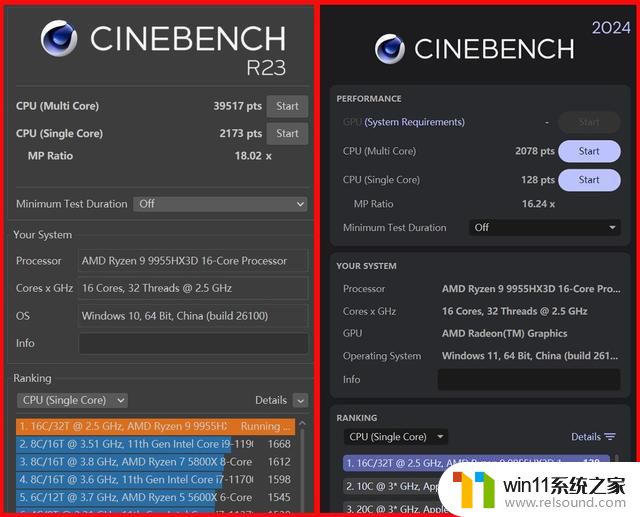This screenshot has height=517, width=640.
Task: Open 2024 Minimum Test Duration dropdown
Action: (x=545, y=227)
